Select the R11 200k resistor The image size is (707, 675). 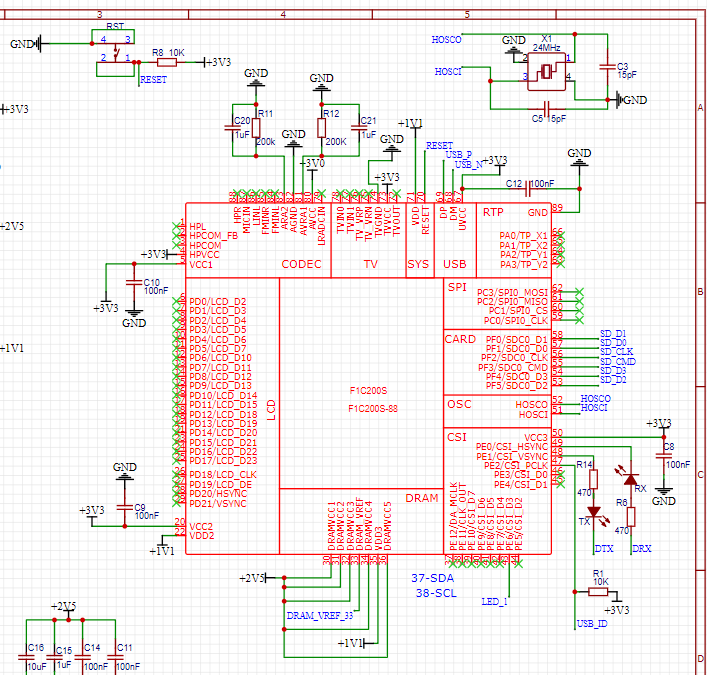(257, 126)
